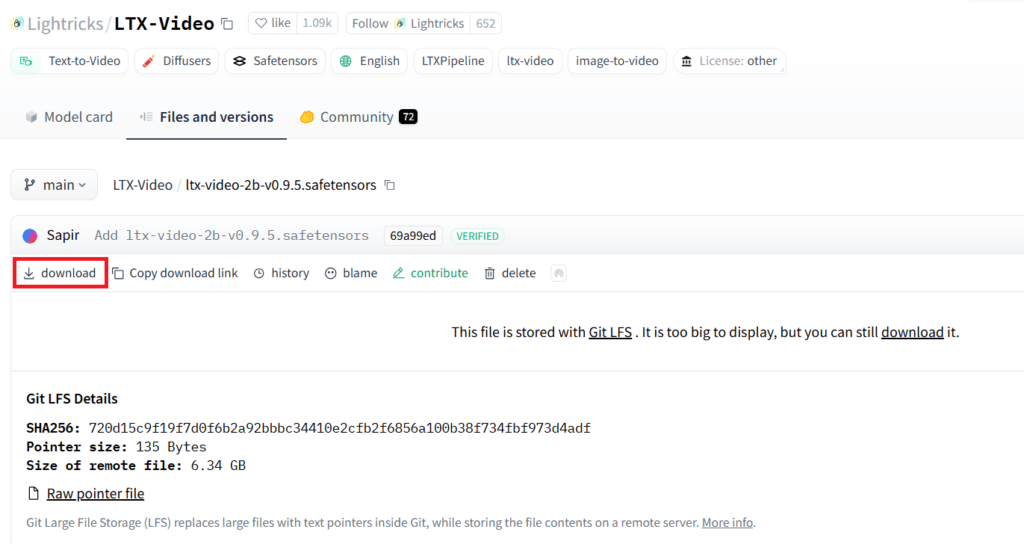This screenshot has width=1024, height=544.
Task: Click LTX-Video breadcrumb folder link
Action: [142, 185]
